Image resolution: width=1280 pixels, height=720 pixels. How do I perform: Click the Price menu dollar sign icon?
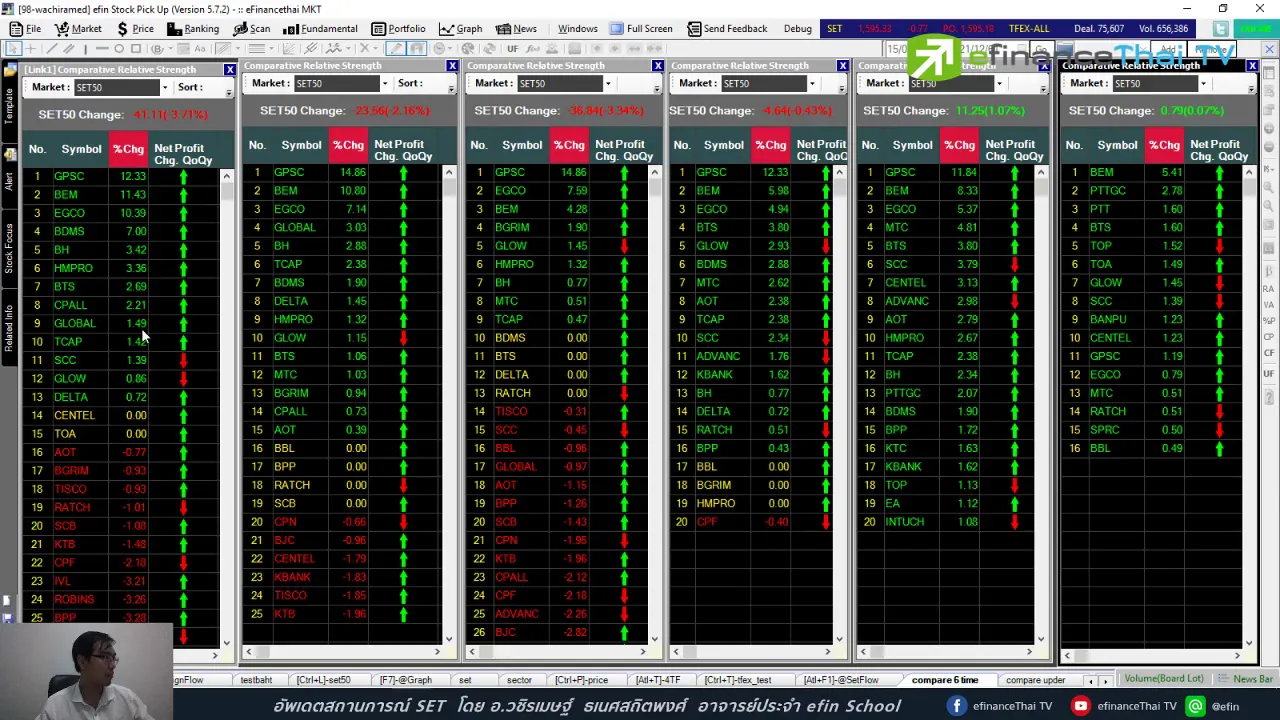[122, 29]
